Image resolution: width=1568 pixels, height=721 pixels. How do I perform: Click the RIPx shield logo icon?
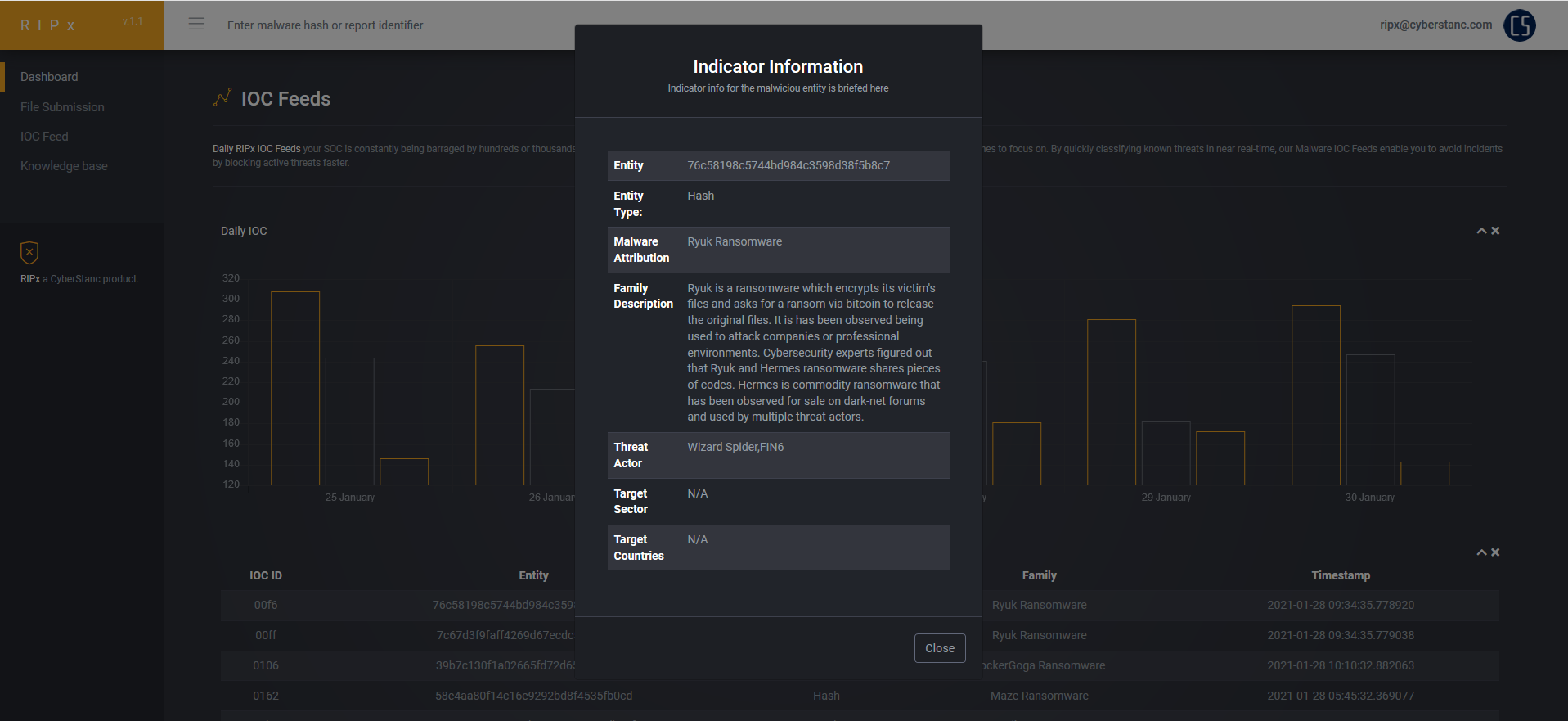[x=29, y=253]
